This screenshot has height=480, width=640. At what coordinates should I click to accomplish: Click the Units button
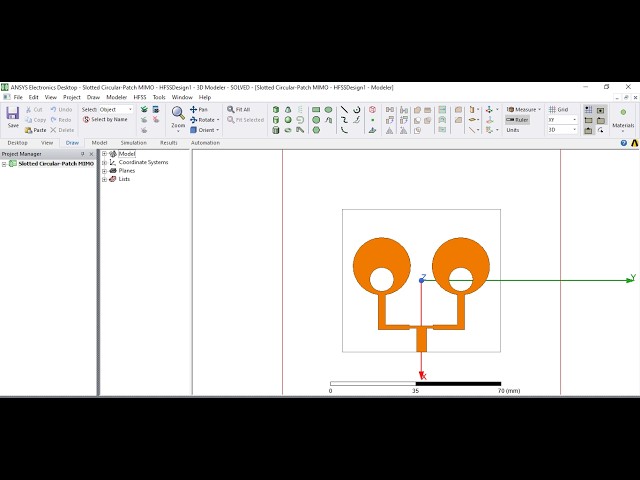[x=513, y=130]
